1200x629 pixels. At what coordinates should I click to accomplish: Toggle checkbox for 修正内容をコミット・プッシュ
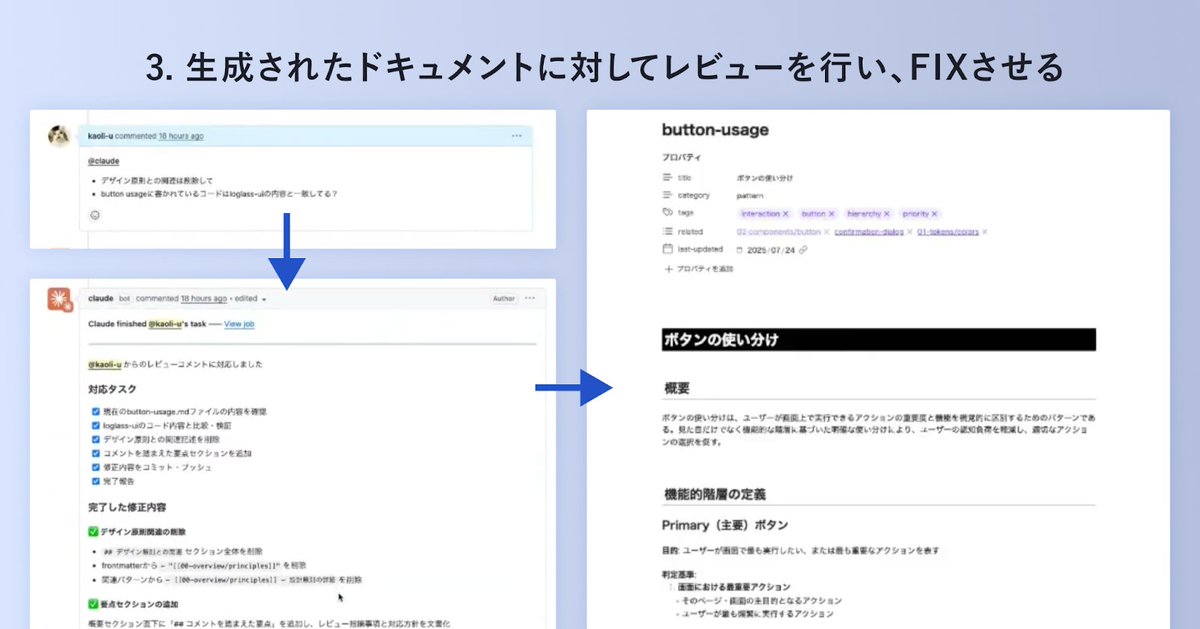pyautogui.click(x=95, y=467)
